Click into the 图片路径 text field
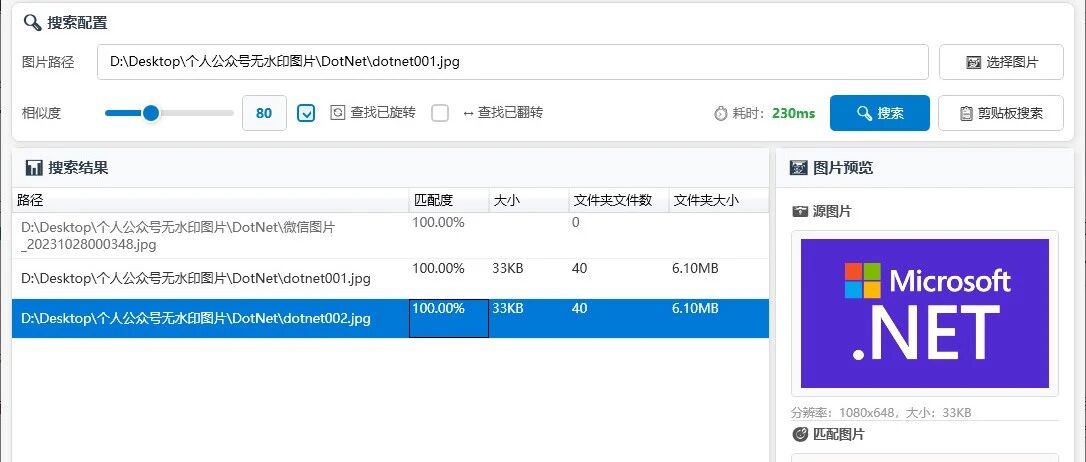 [513, 62]
